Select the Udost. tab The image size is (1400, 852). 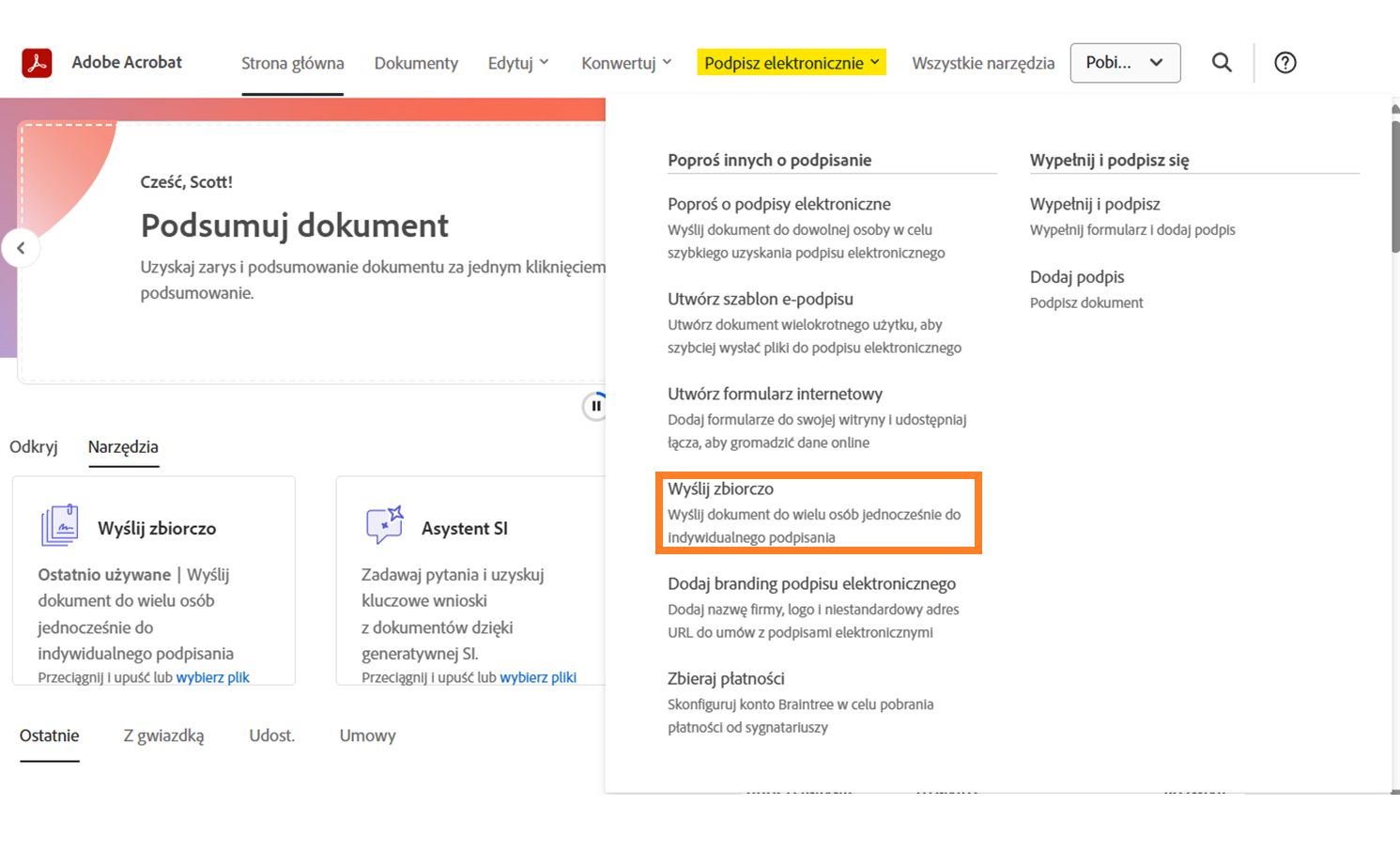click(272, 736)
